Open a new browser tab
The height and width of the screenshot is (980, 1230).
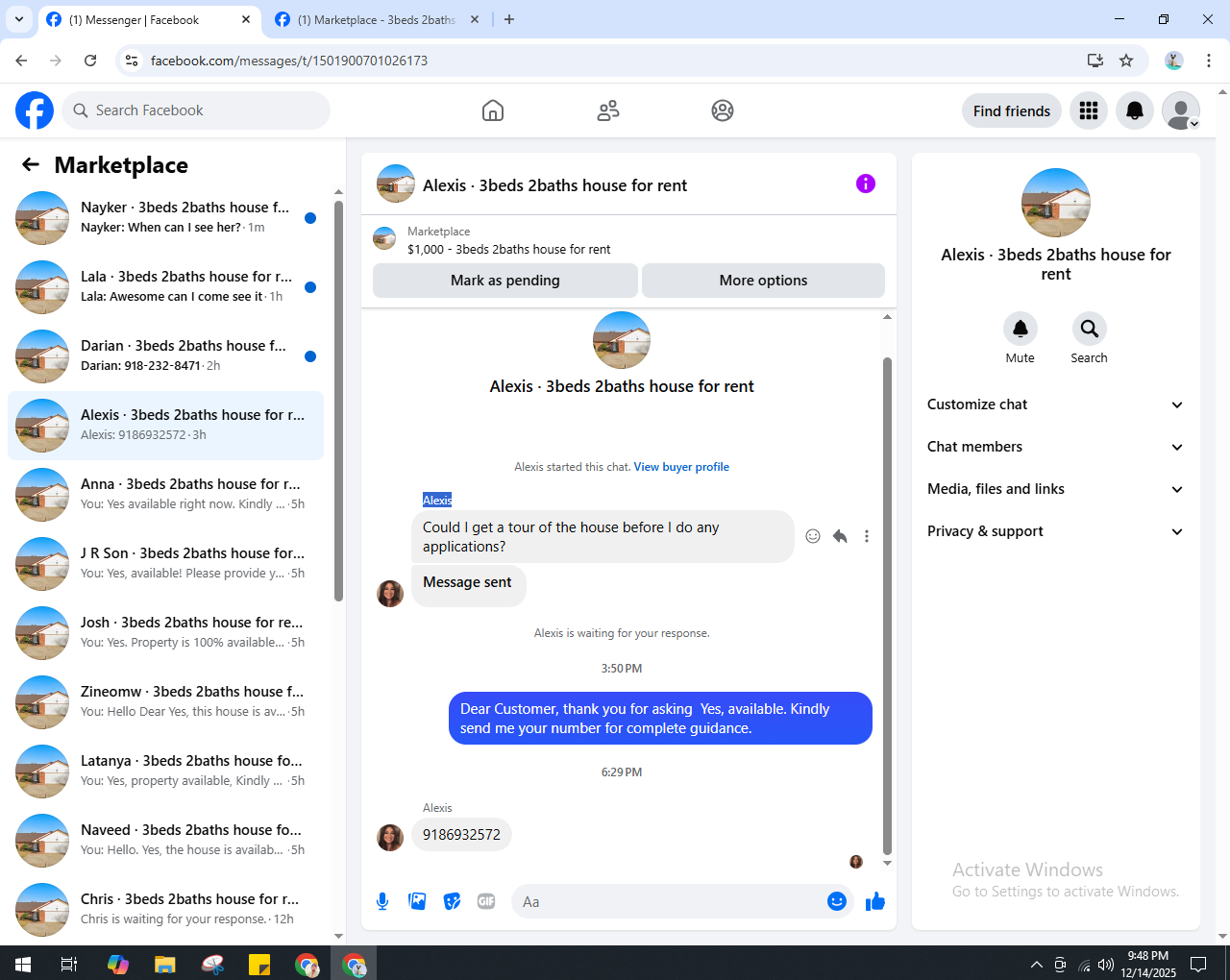pyautogui.click(x=509, y=19)
